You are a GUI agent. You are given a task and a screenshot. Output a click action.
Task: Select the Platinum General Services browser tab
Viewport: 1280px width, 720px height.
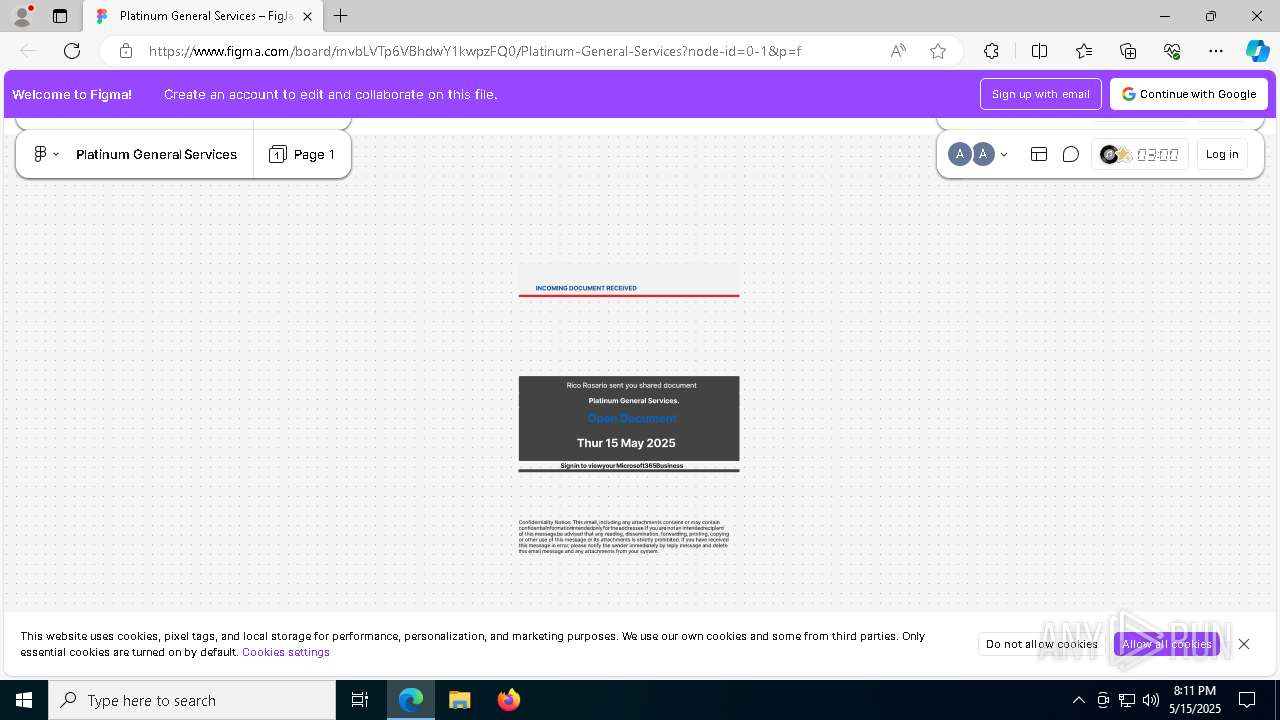pyautogui.click(x=204, y=16)
